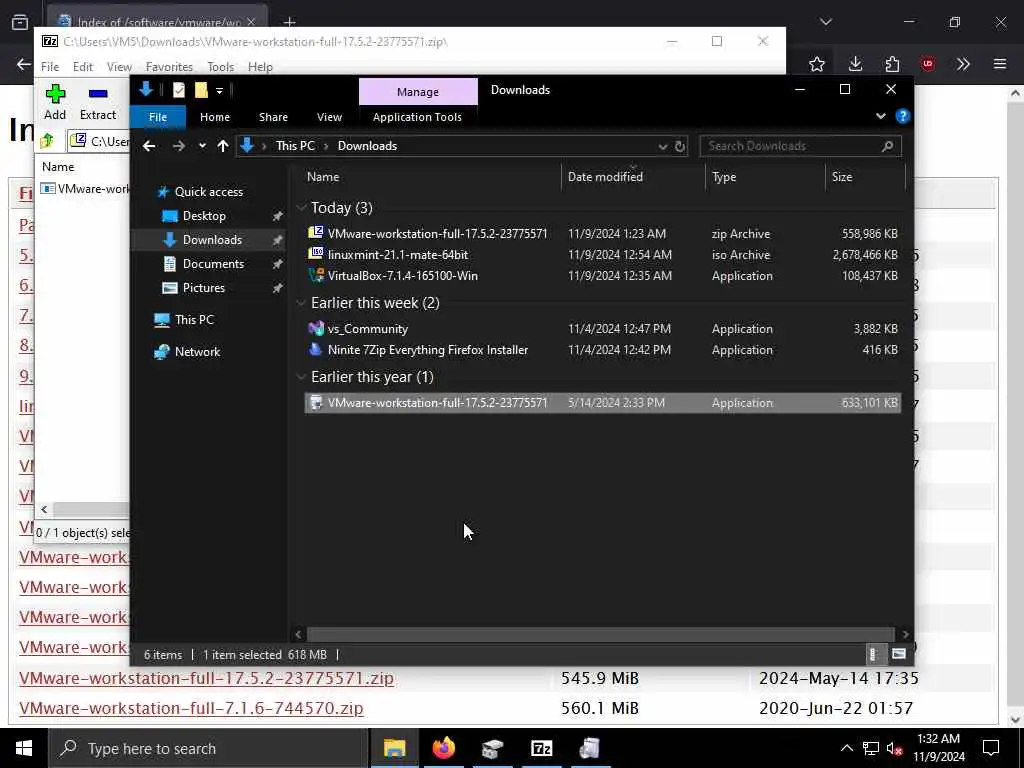Select Documents in navigation pane
This screenshot has width=1024, height=768.
click(x=213, y=264)
